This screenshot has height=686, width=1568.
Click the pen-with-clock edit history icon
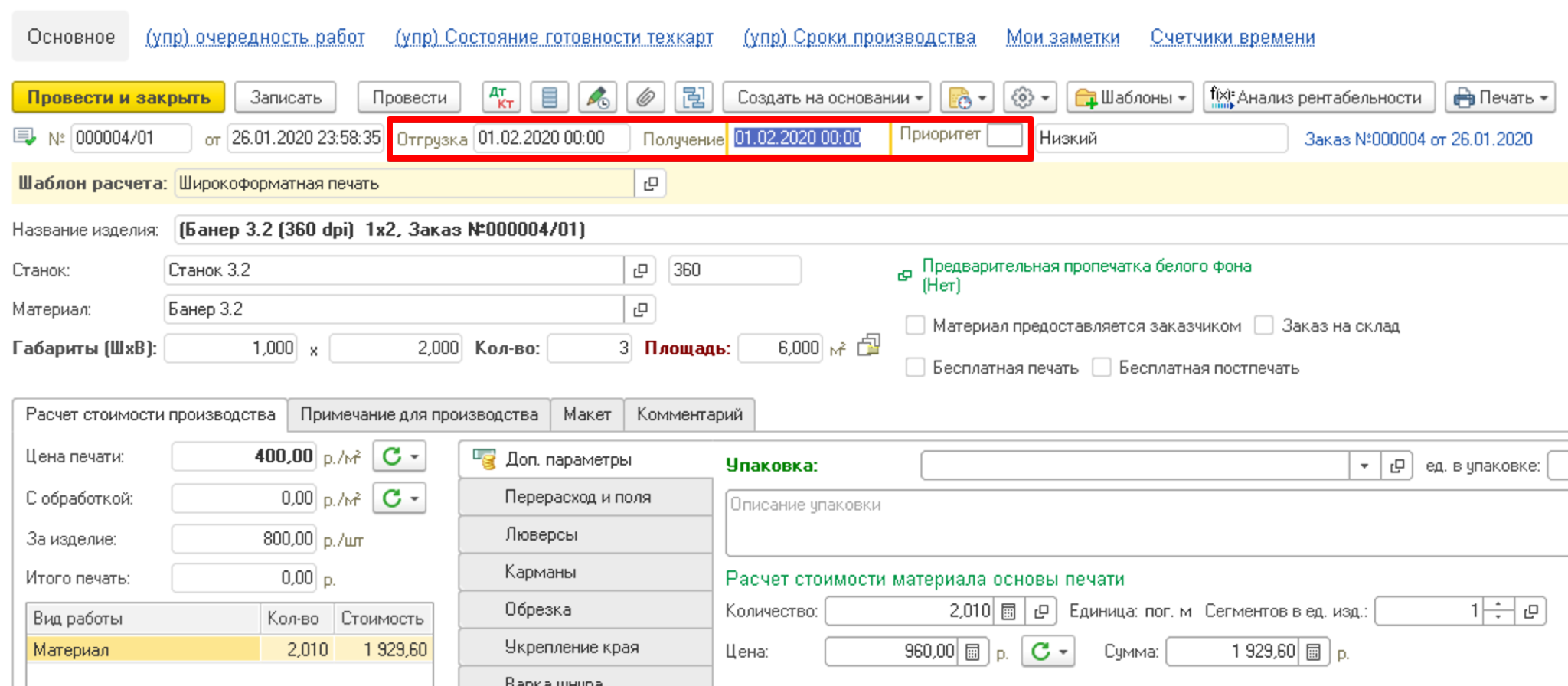point(597,97)
